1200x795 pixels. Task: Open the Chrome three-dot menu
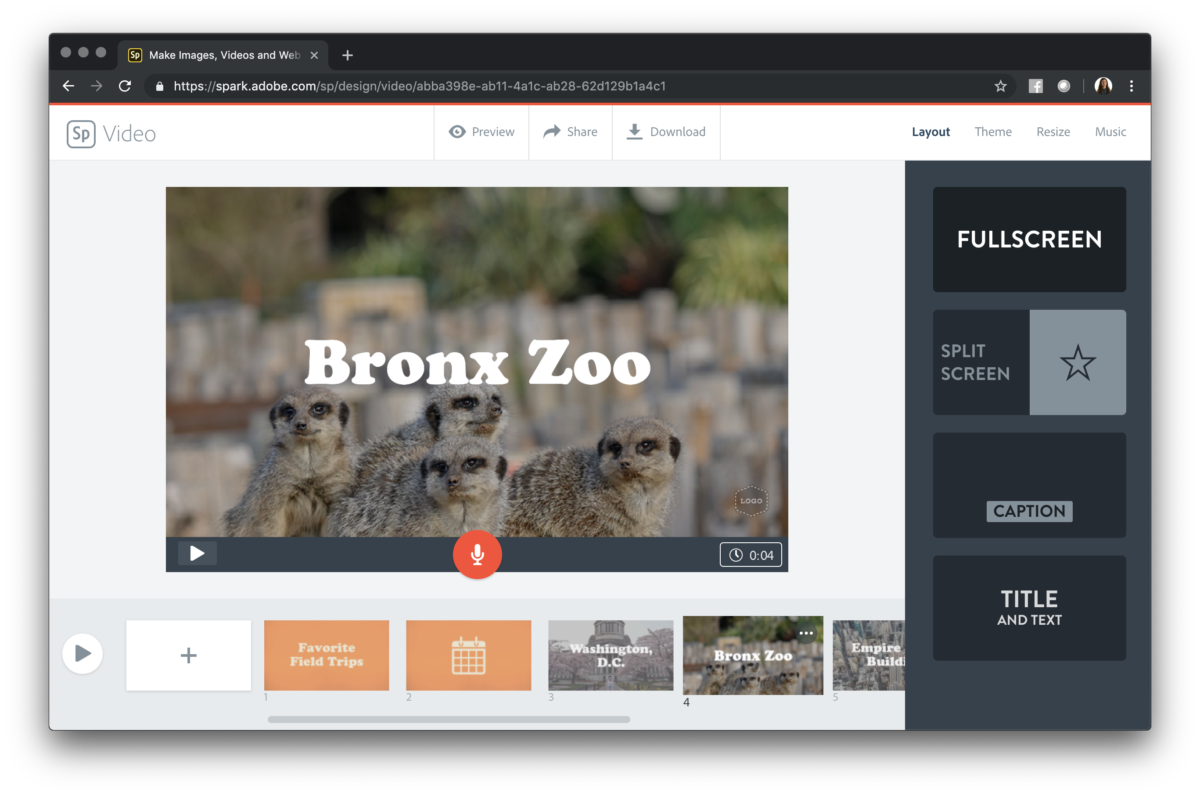(x=1132, y=86)
